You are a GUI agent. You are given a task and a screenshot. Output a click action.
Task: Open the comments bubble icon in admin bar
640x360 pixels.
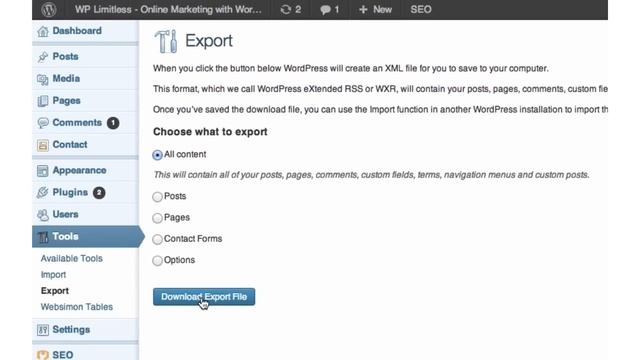(325, 10)
